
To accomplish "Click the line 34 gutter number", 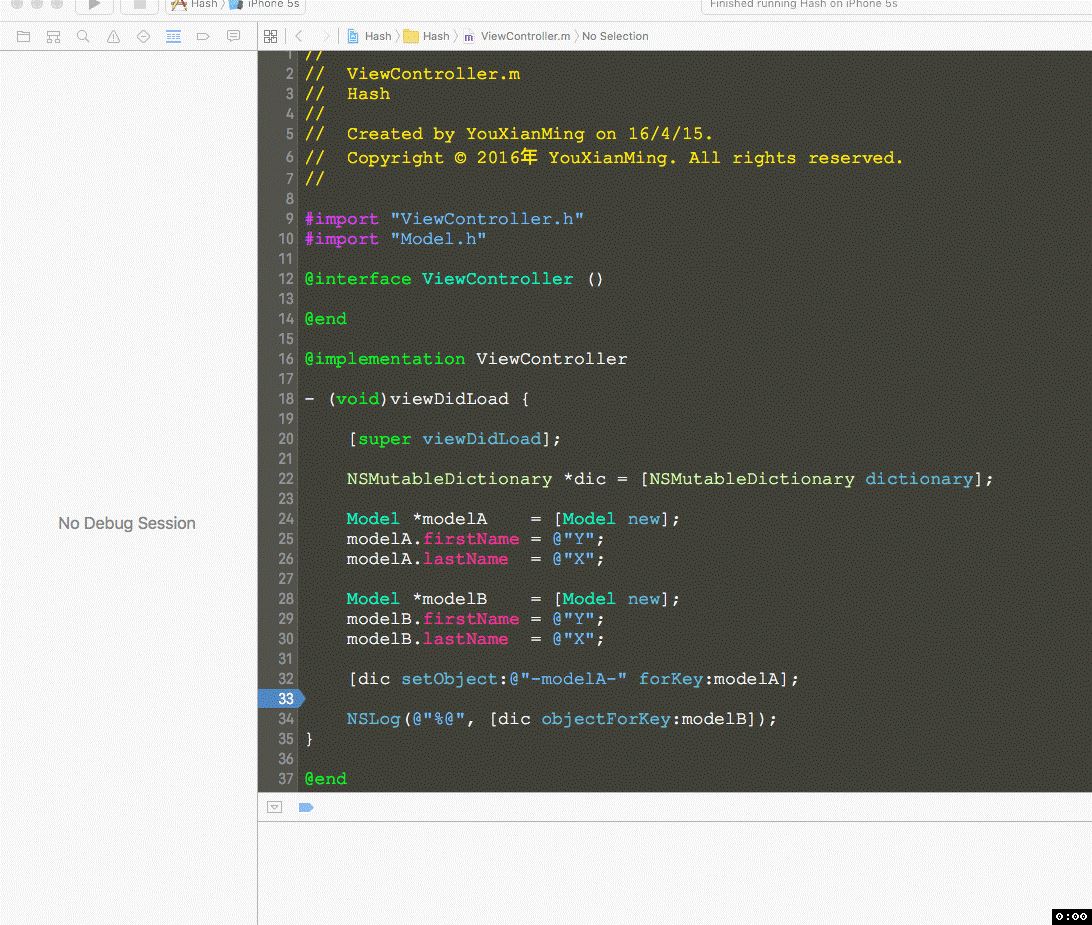I will [286, 719].
